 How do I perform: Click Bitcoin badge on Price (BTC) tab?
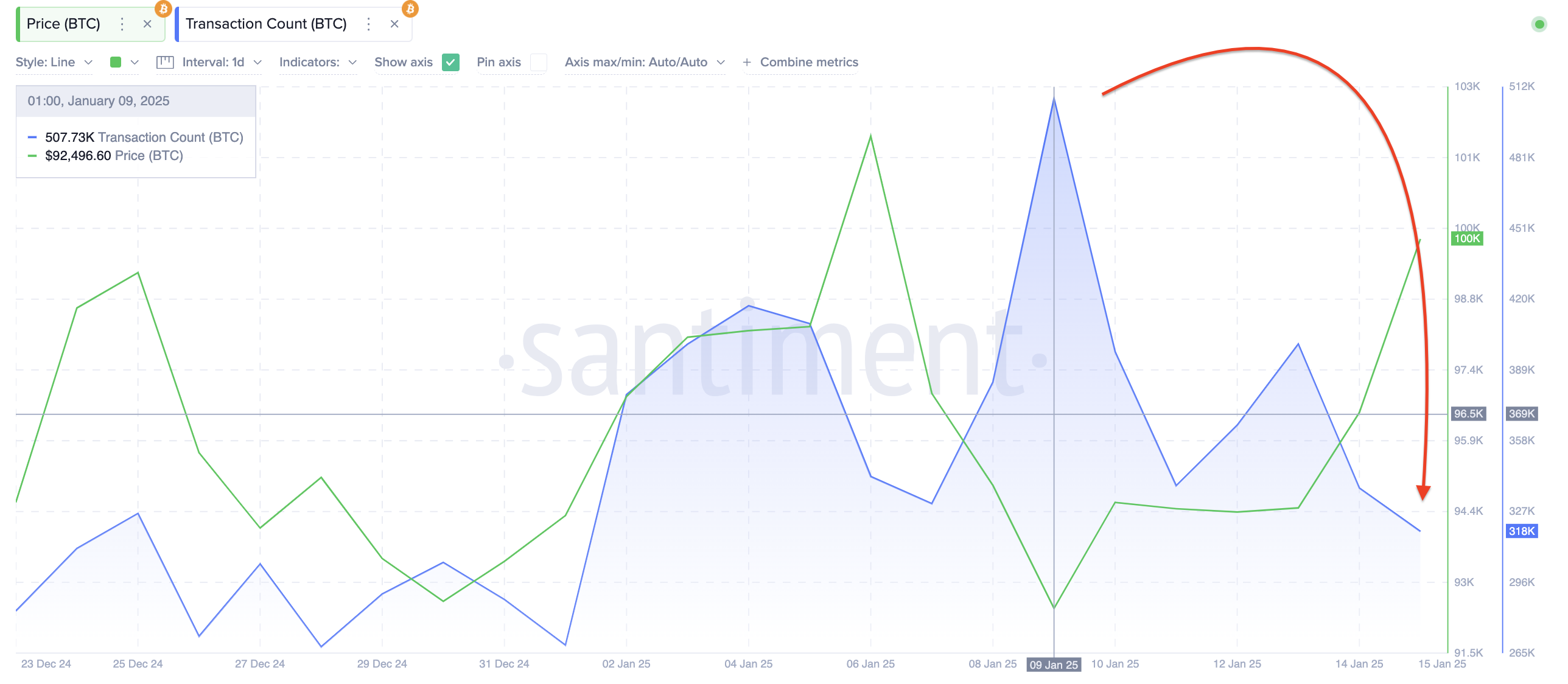tap(163, 9)
